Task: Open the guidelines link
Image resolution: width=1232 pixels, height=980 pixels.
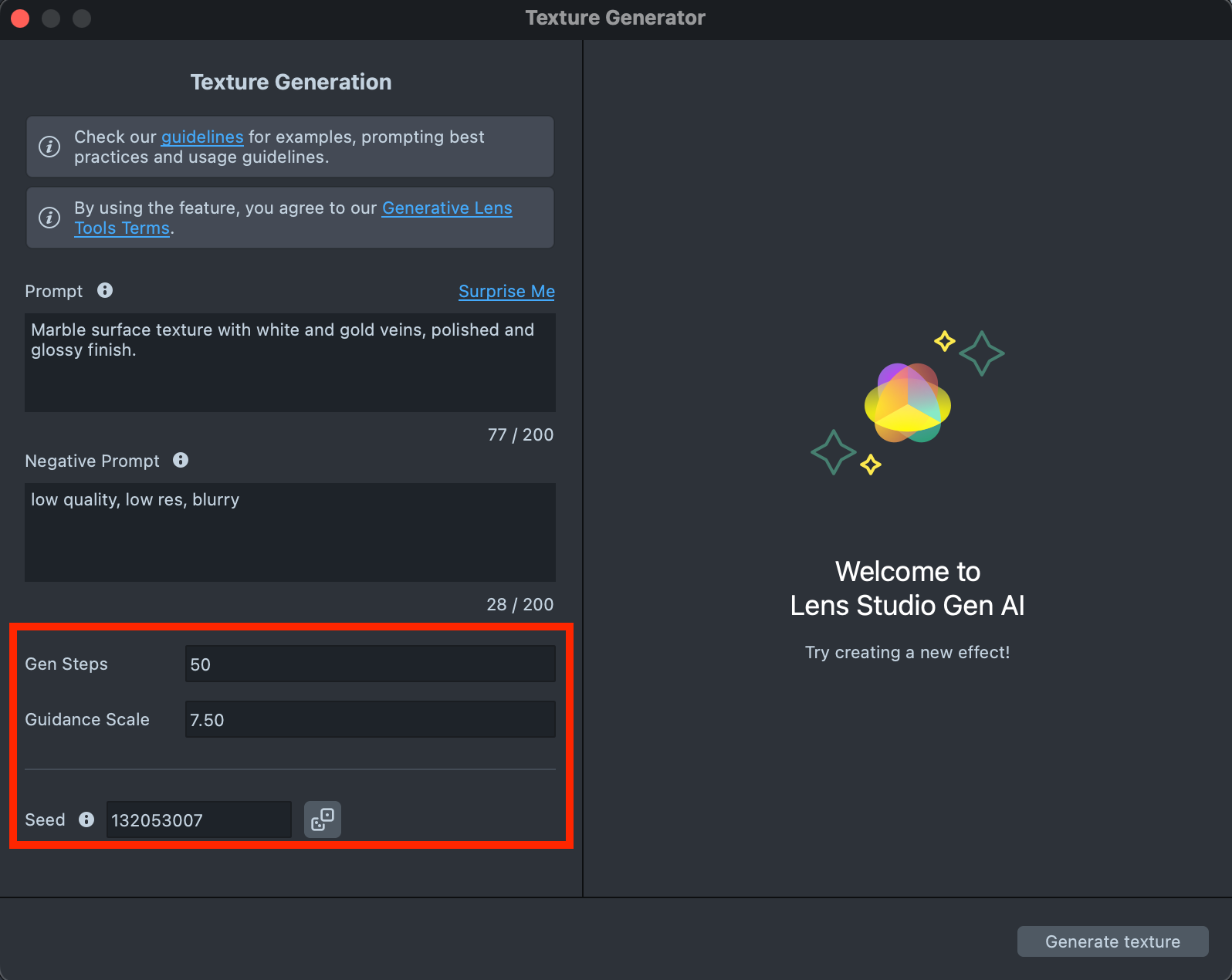Action: pos(202,137)
